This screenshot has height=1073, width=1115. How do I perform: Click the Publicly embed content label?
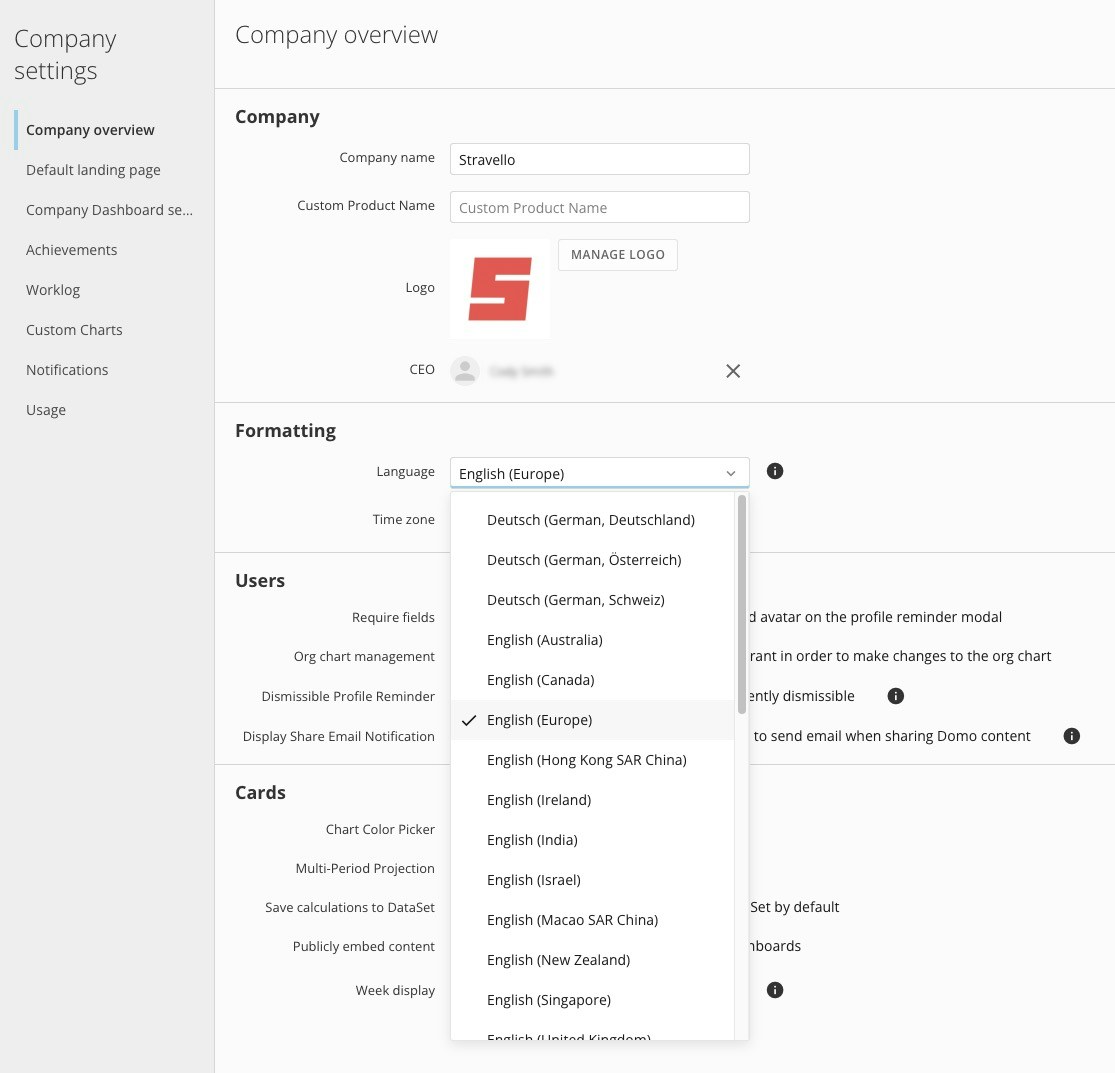(363, 946)
